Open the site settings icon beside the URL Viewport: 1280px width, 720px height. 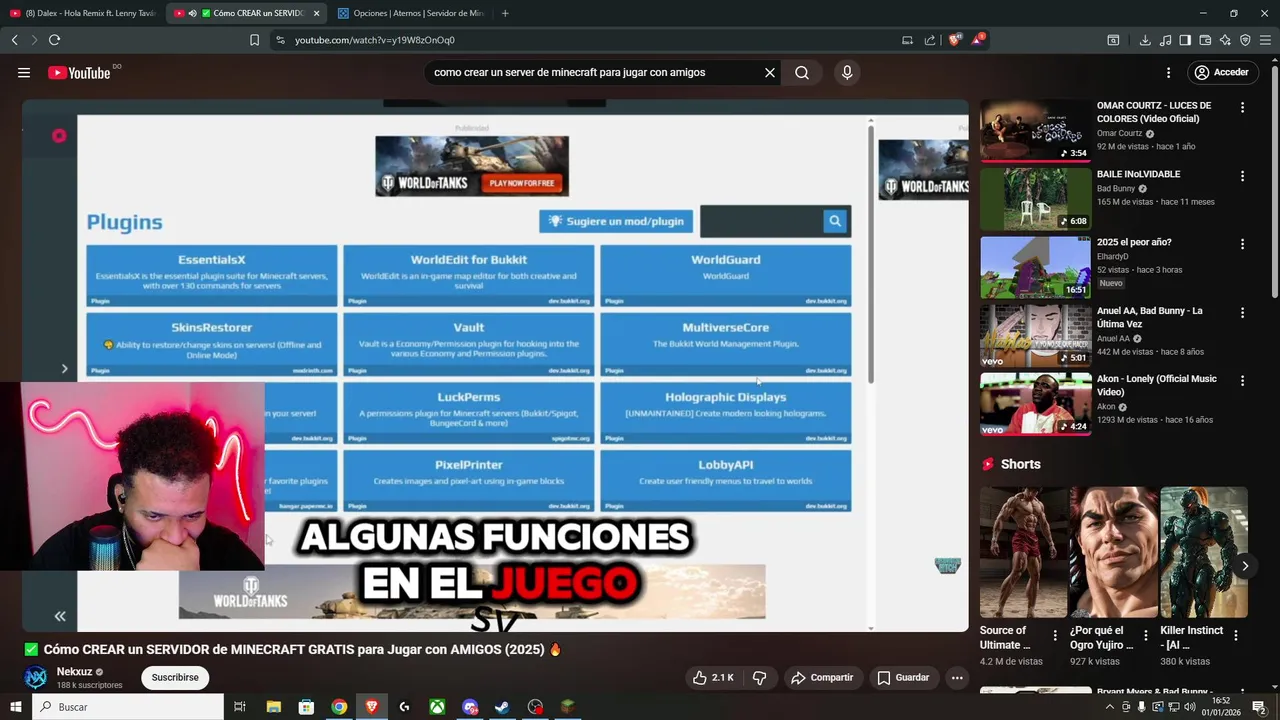280,40
